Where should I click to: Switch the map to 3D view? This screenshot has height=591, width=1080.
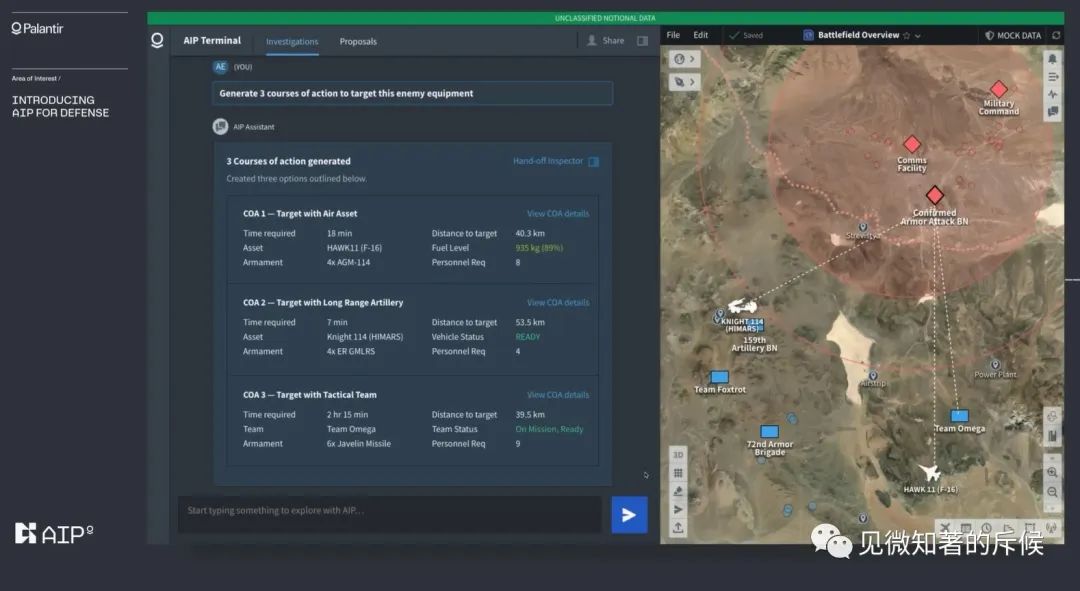click(678, 455)
